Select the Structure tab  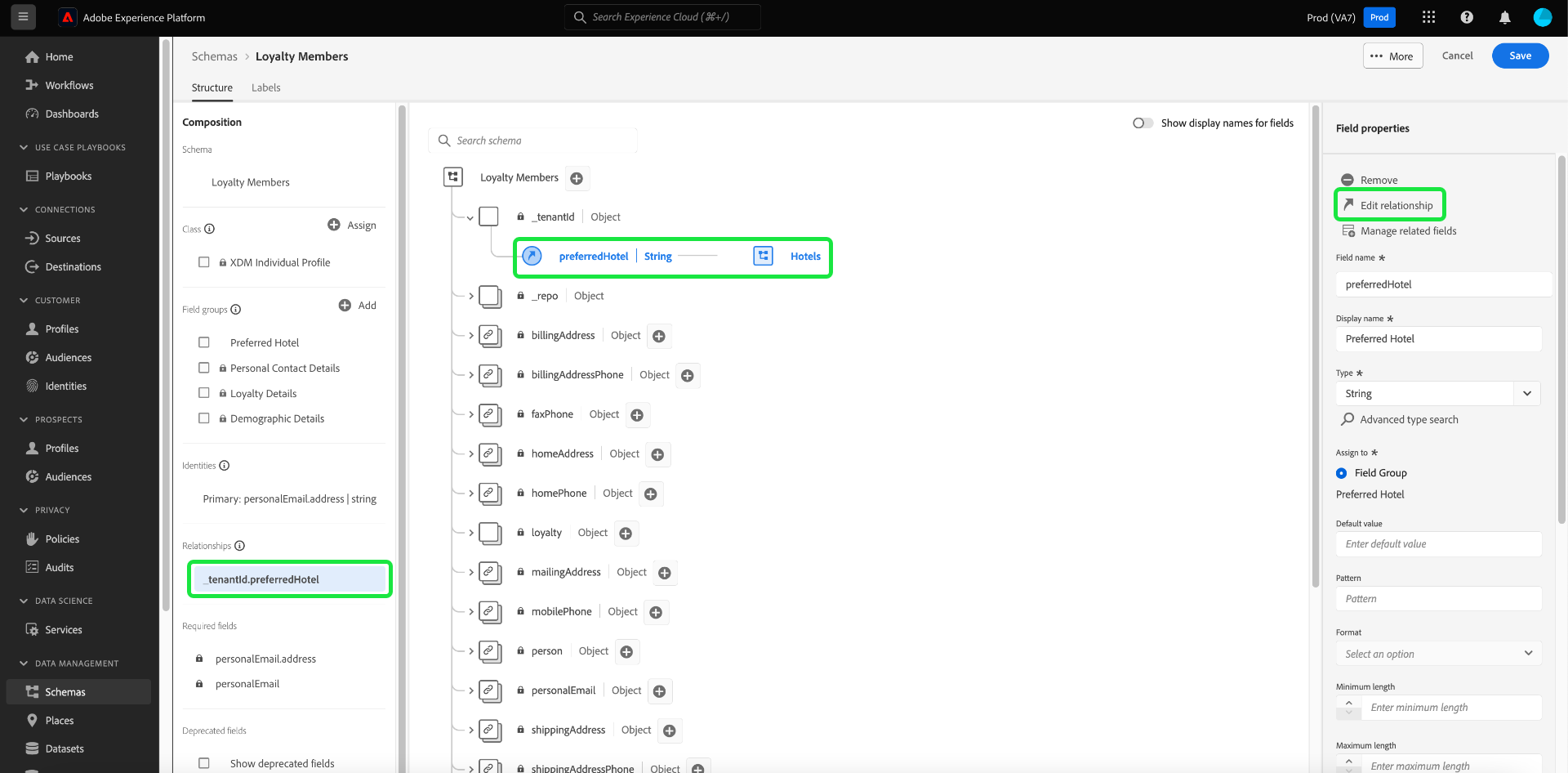point(212,87)
